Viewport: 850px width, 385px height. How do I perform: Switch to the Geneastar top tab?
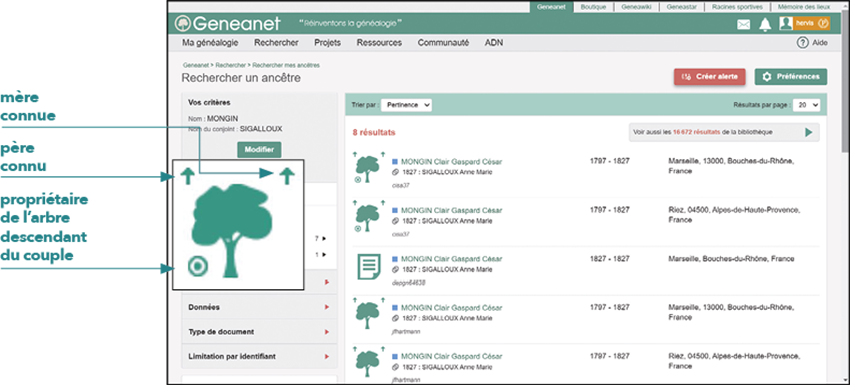click(x=681, y=7)
